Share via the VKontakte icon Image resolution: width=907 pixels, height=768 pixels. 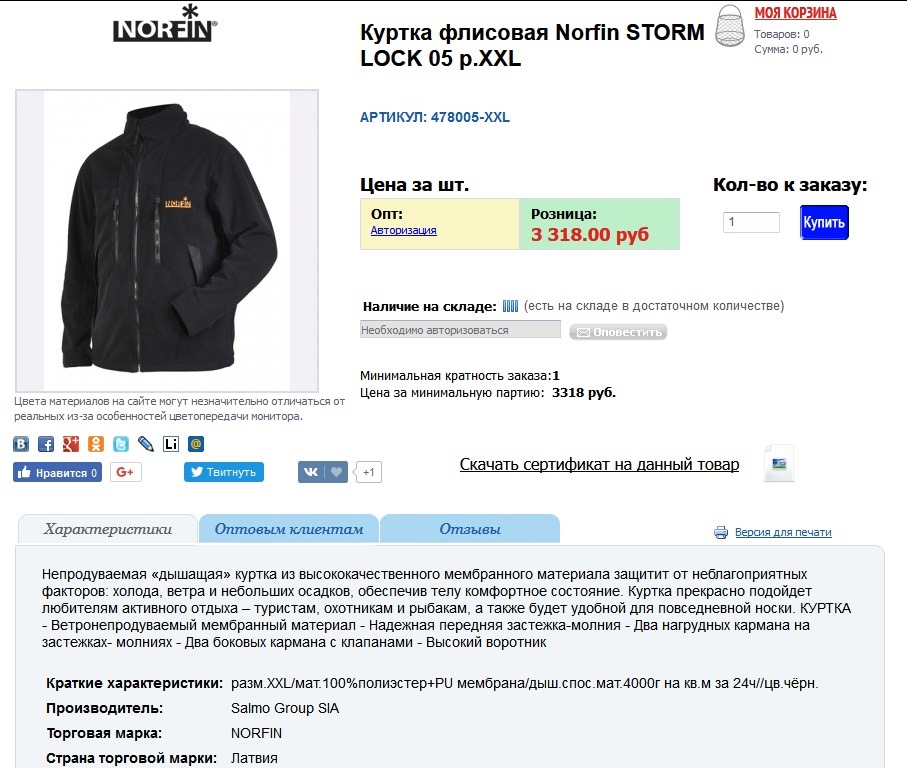pyautogui.click(x=21, y=444)
